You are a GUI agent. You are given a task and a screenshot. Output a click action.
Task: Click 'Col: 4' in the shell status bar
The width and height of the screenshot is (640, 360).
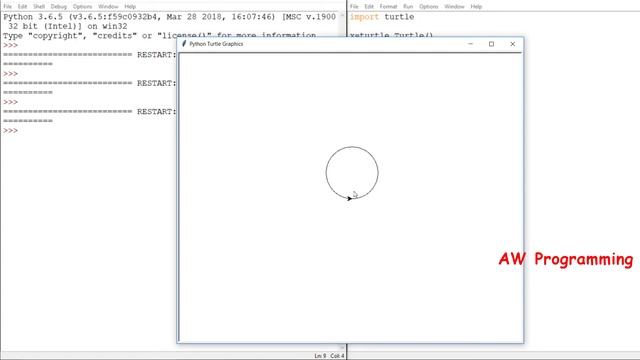pyautogui.click(x=338, y=356)
